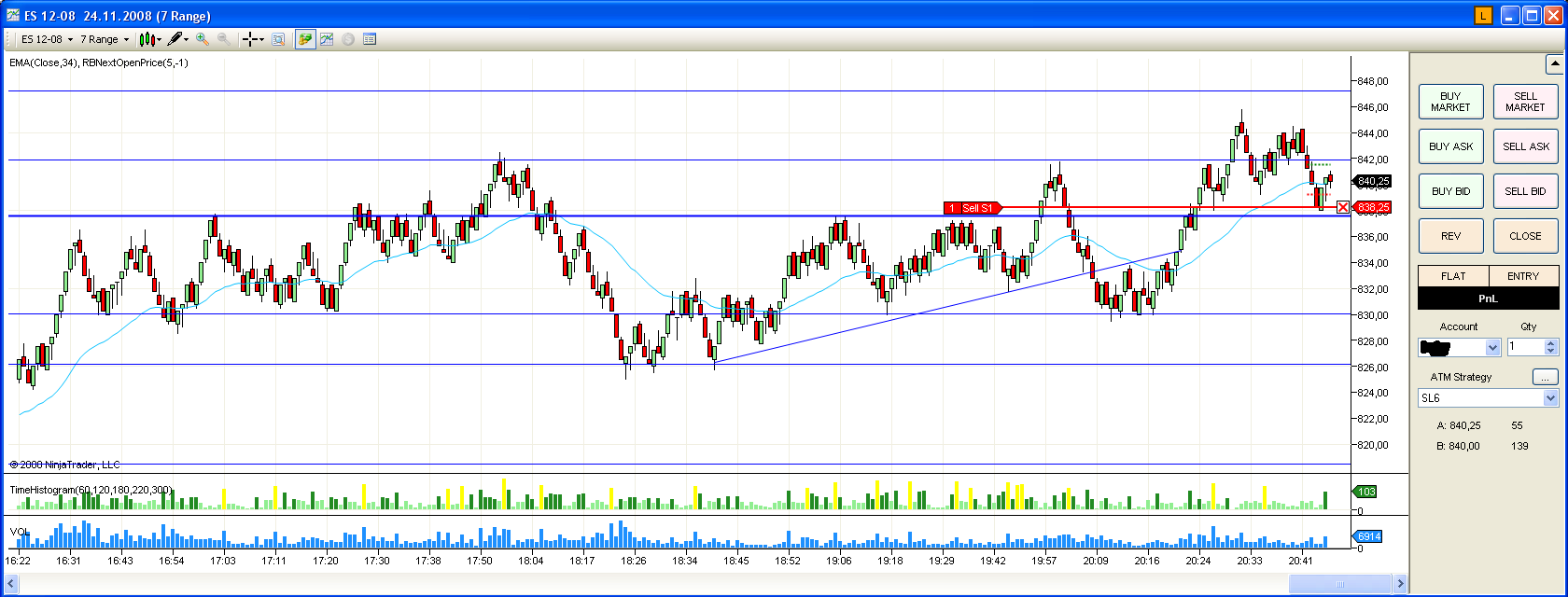The image size is (1568, 597).
Task: Click the horizontal chart scrollbar thumb
Action: click(x=1340, y=584)
